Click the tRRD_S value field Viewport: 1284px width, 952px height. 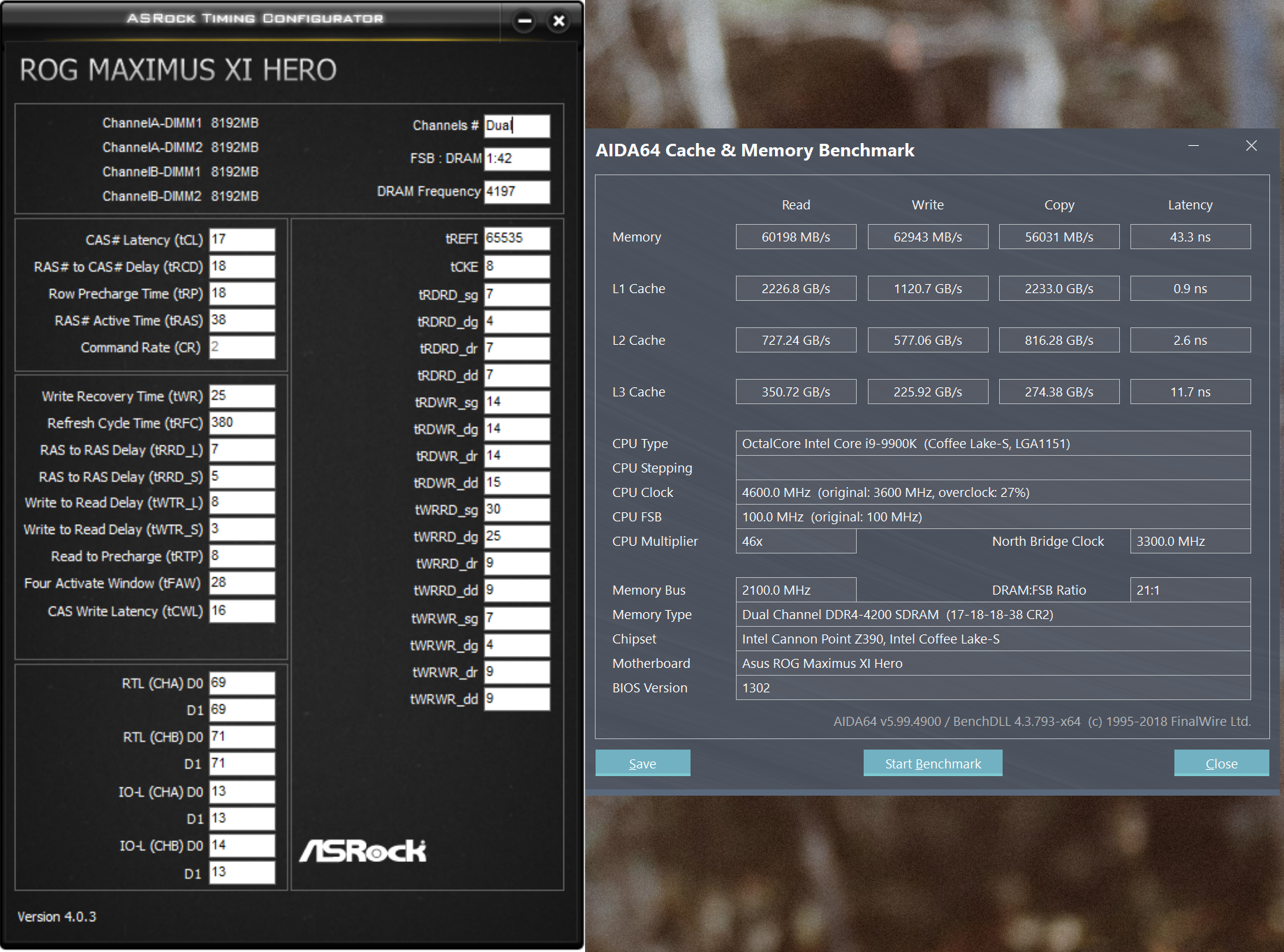242,477
